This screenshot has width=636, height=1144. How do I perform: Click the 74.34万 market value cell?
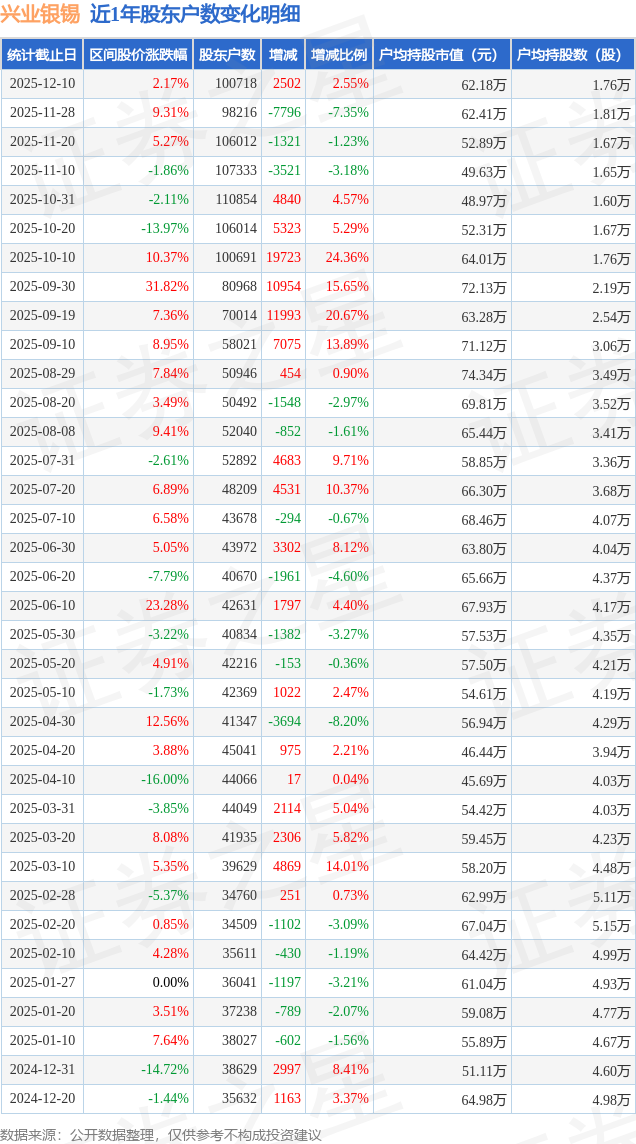coord(484,374)
